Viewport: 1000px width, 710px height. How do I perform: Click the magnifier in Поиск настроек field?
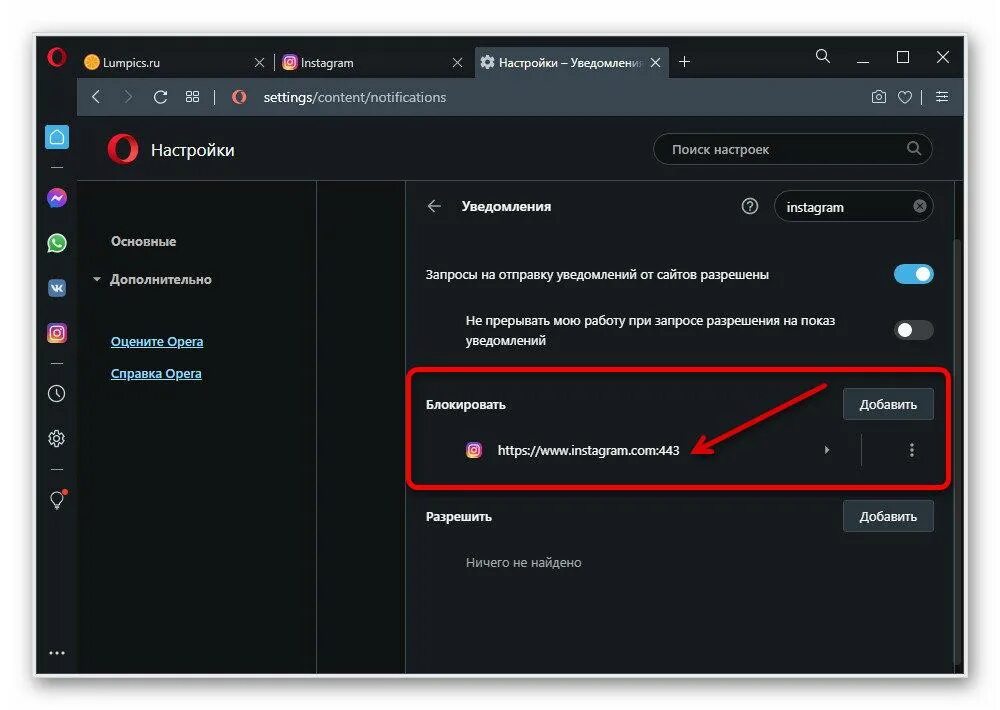coord(914,149)
